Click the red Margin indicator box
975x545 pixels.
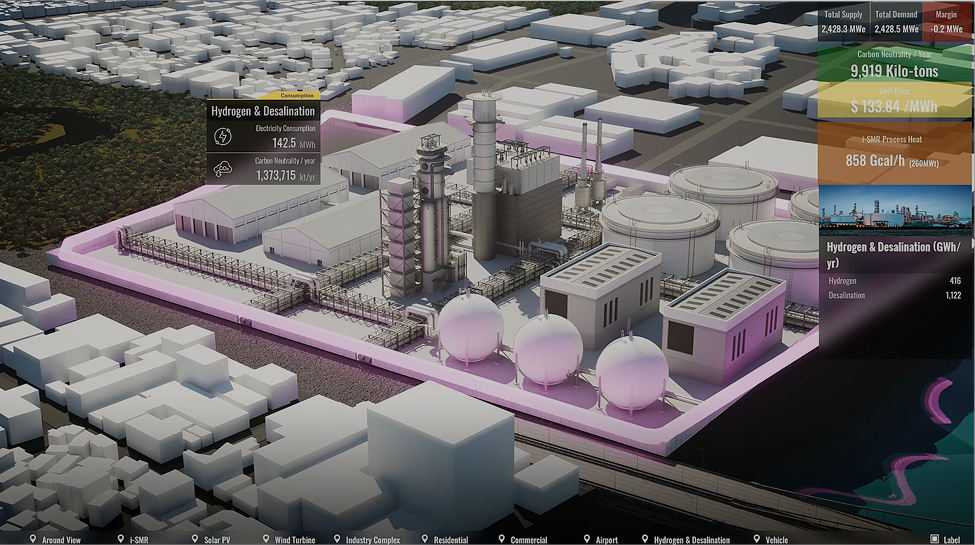946,22
